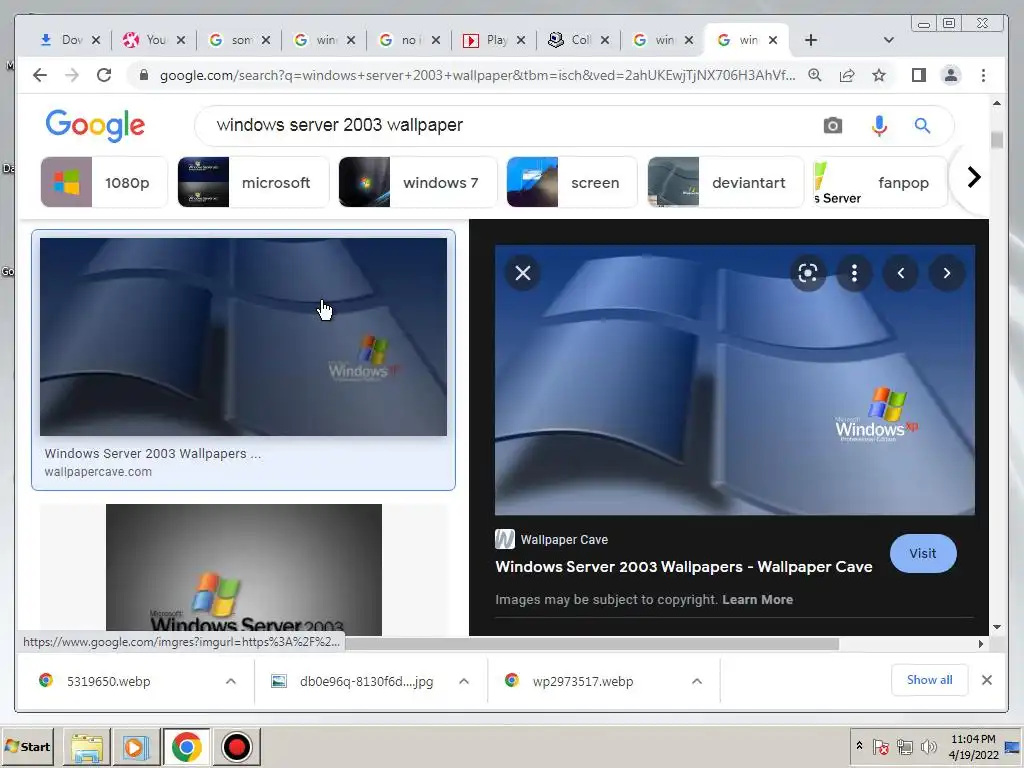The height and width of the screenshot is (768, 1024).
Task: Show previous image in preview
Action: point(901,273)
